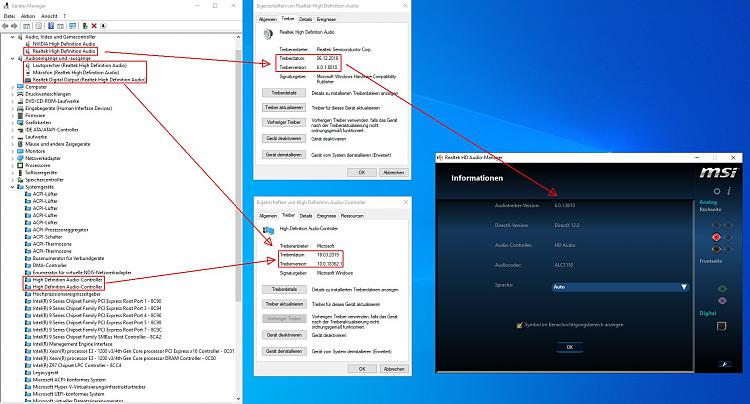Expand the Netzwerkadapter tree node
Image resolution: width=750 pixels, height=404 pixels.
coord(12,158)
